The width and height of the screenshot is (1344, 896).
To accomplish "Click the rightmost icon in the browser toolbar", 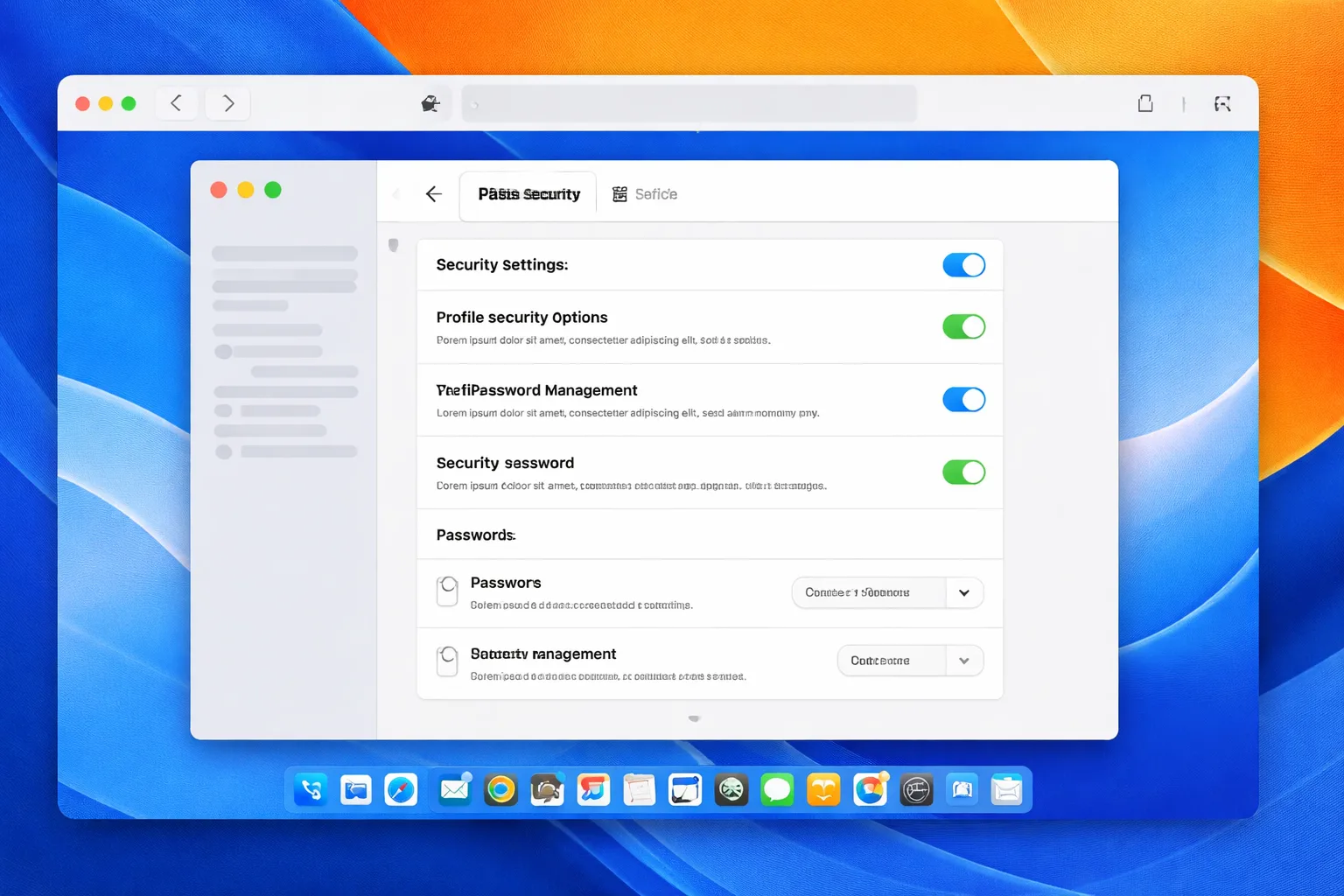I will tap(1222, 104).
